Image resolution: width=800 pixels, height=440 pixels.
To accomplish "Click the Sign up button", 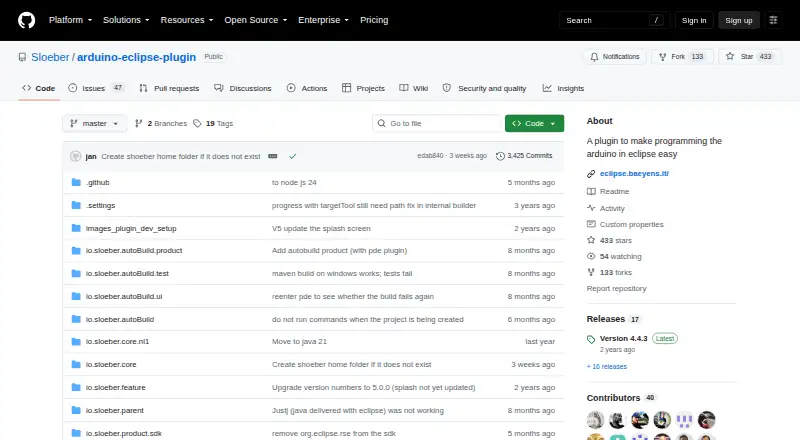I will pos(739,20).
